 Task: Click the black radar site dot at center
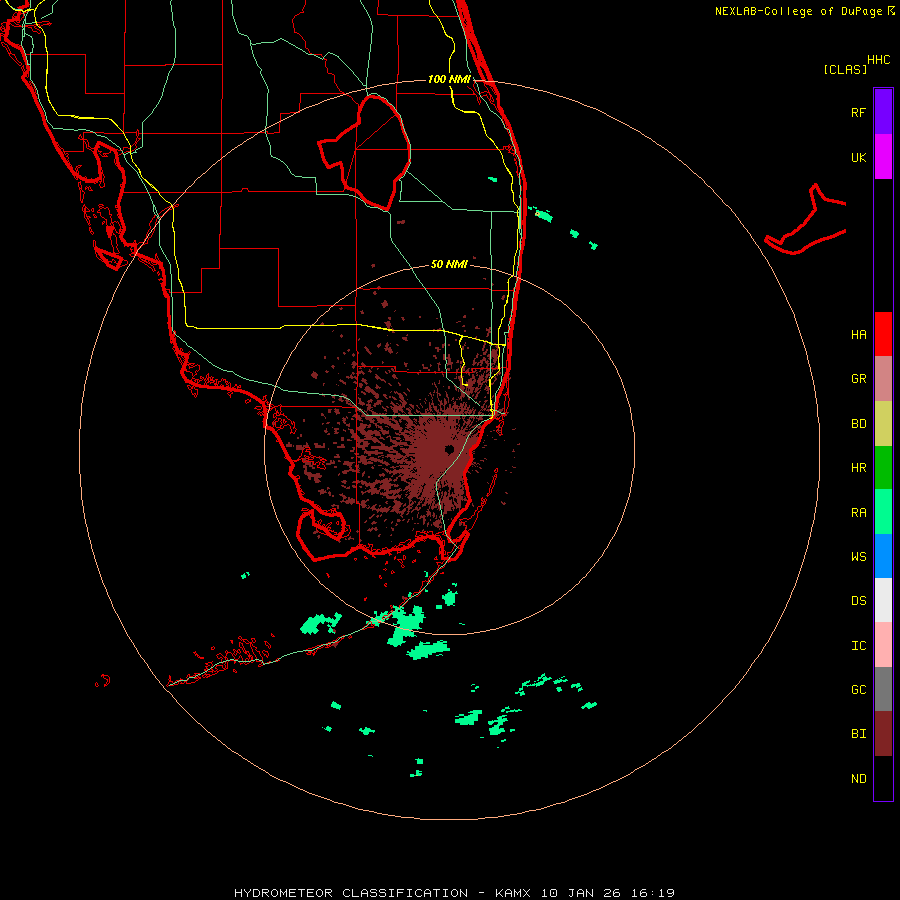(449, 449)
